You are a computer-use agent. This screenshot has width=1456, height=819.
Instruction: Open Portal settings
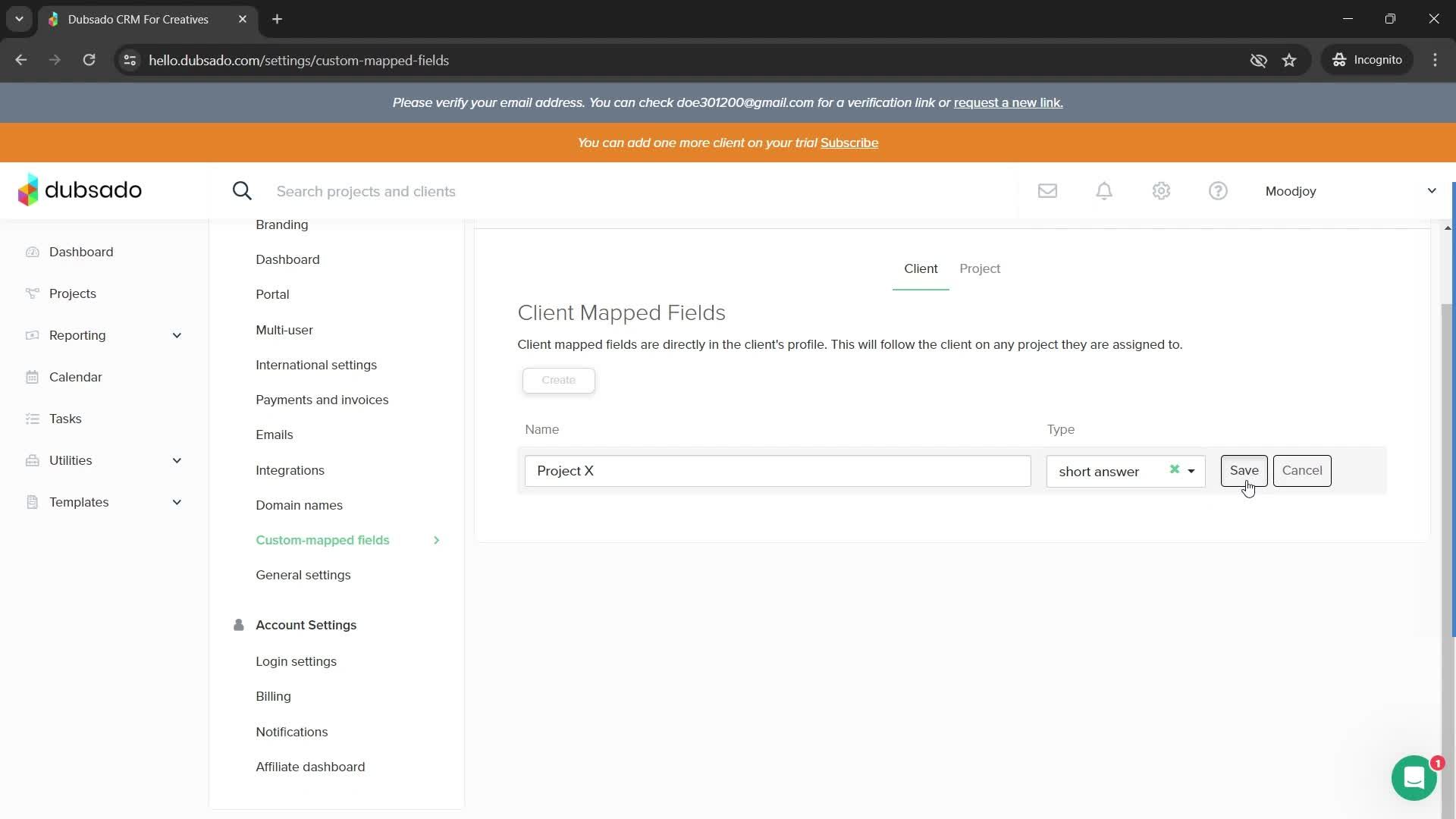click(x=272, y=294)
